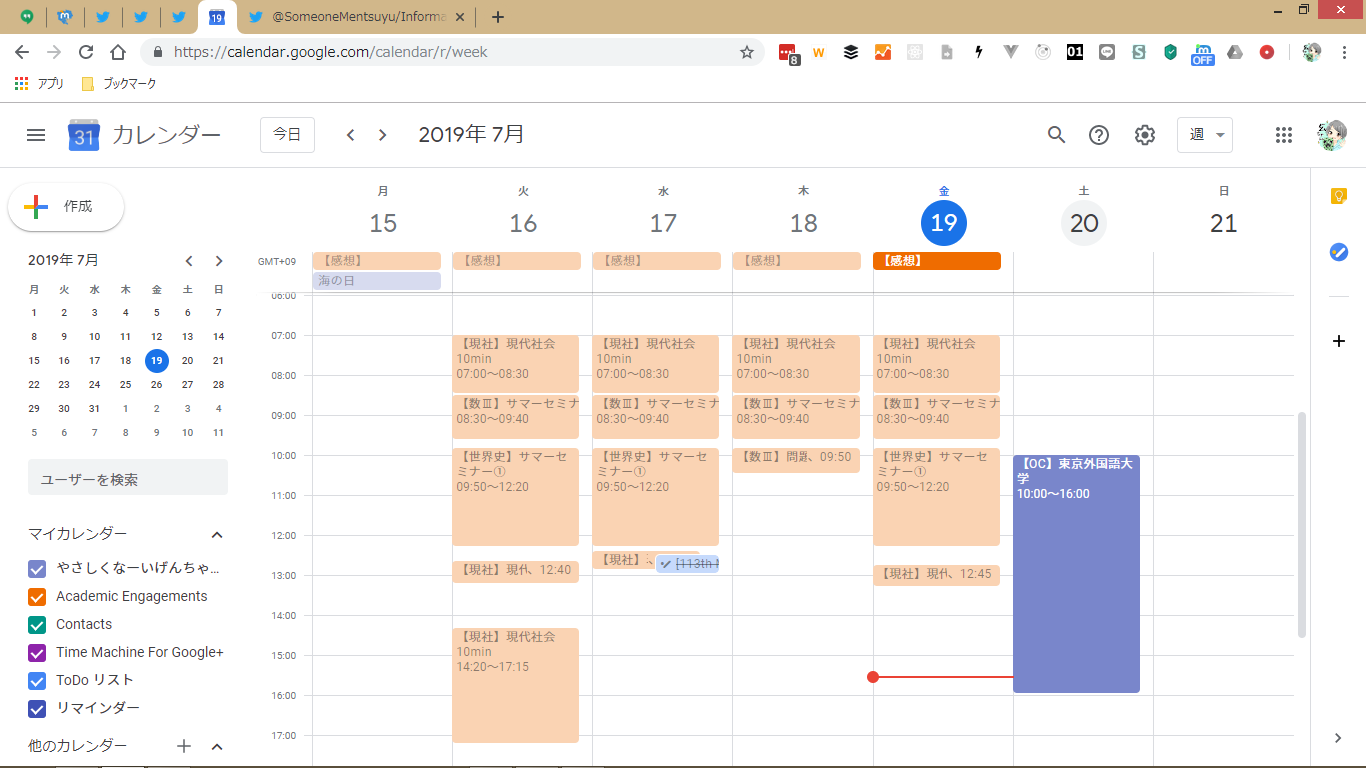This screenshot has height=768, width=1366.
Task: Open the Google apps grid icon
Action: 1284,135
